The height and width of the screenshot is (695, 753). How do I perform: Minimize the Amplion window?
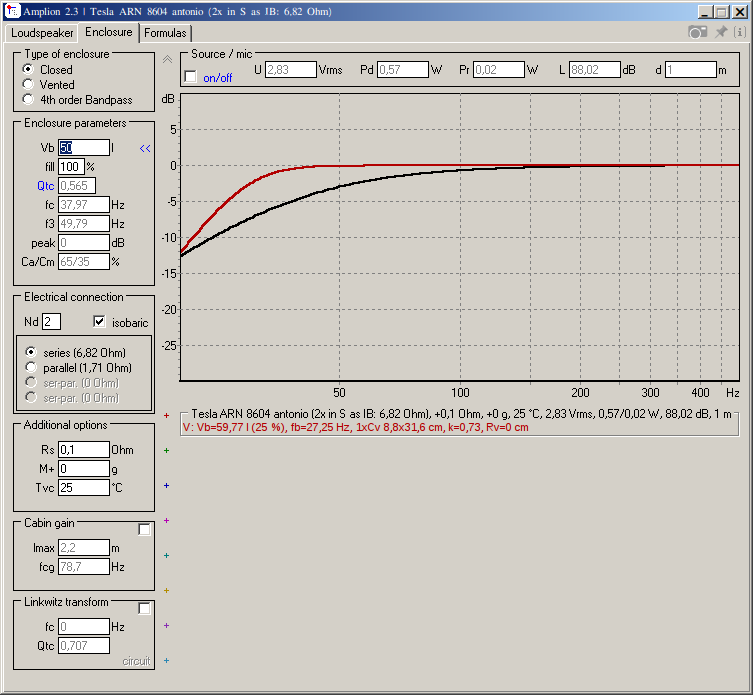tap(705, 12)
